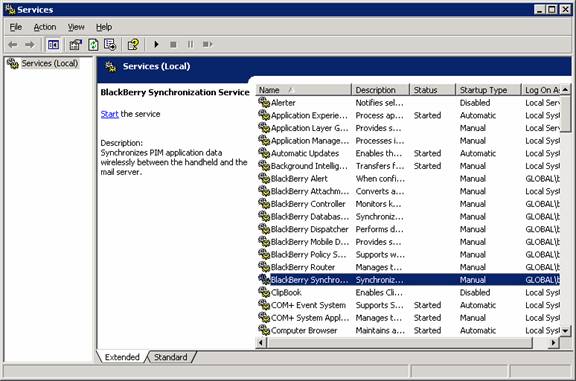Click the Started status of Automatic Updates
This screenshot has height=381, width=576.
[427, 153]
